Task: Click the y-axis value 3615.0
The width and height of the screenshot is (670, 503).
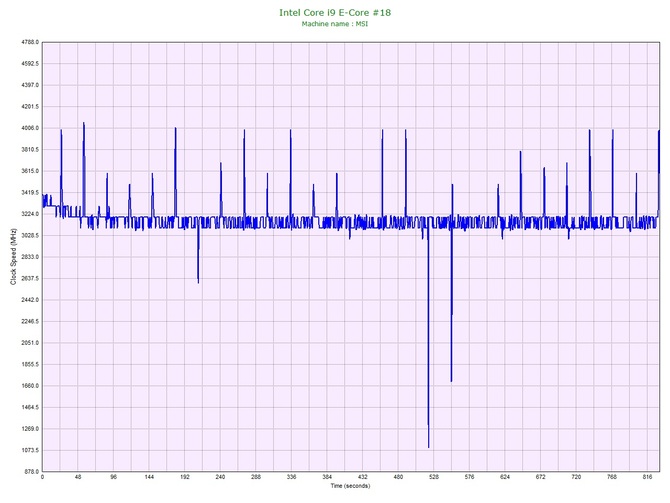Action: [x=30, y=171]
